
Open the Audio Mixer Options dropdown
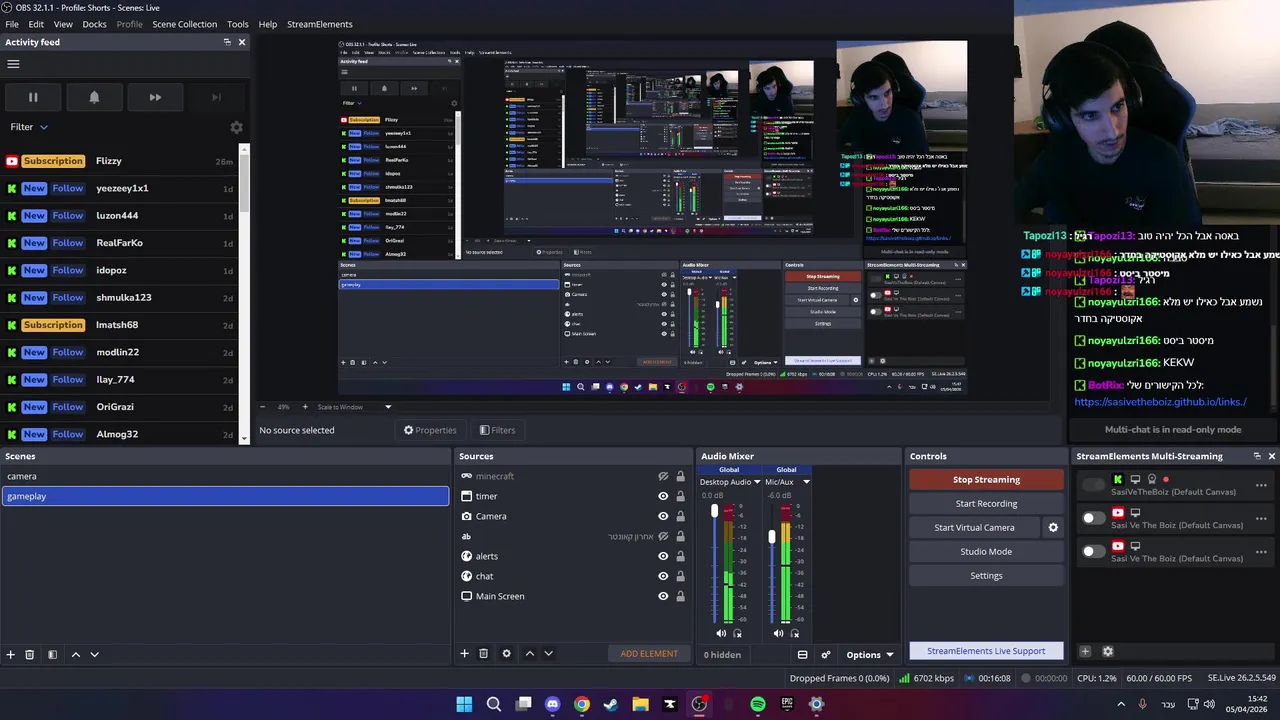point(870,655)
